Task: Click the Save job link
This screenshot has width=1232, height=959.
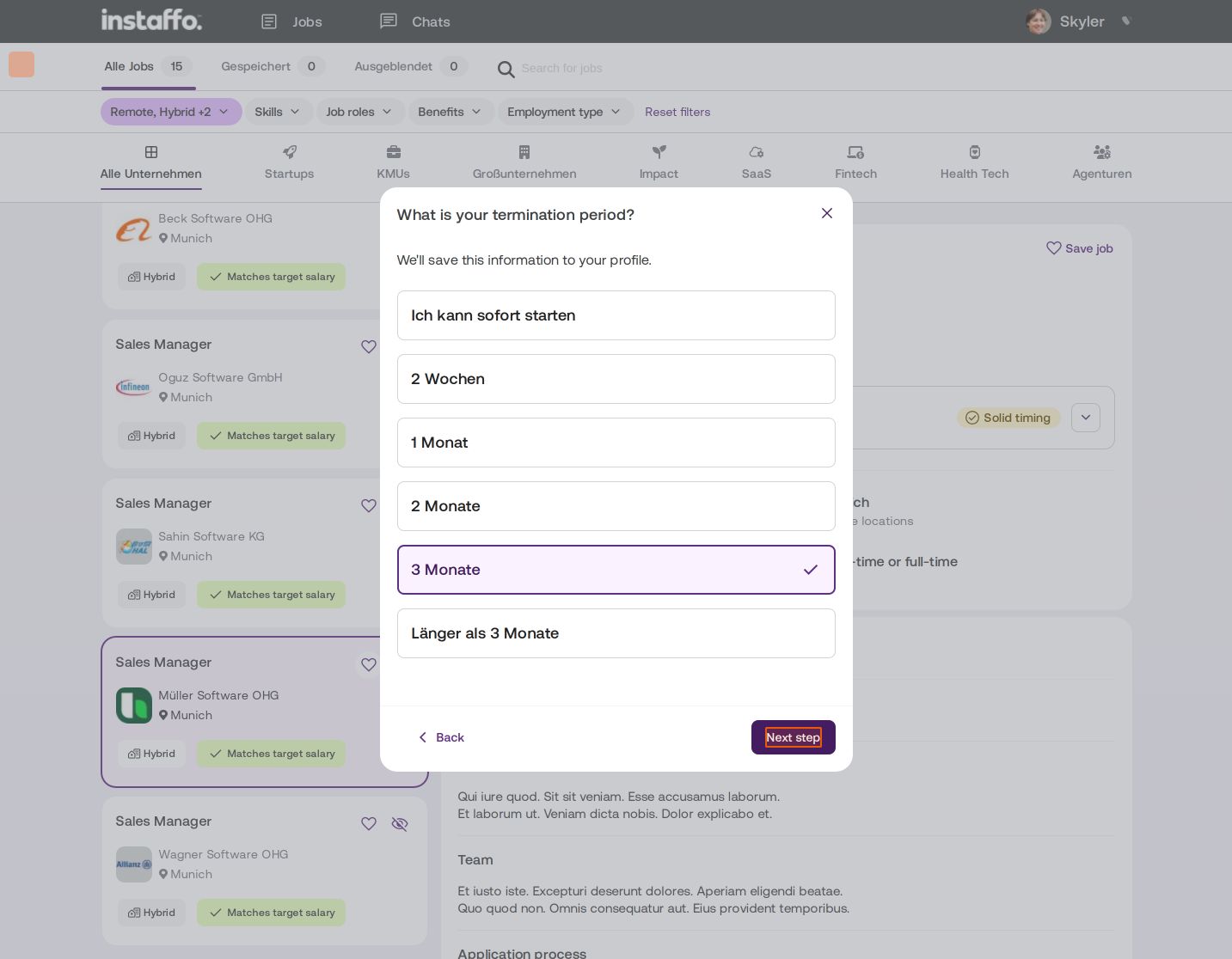Action: coord(1080,248)
